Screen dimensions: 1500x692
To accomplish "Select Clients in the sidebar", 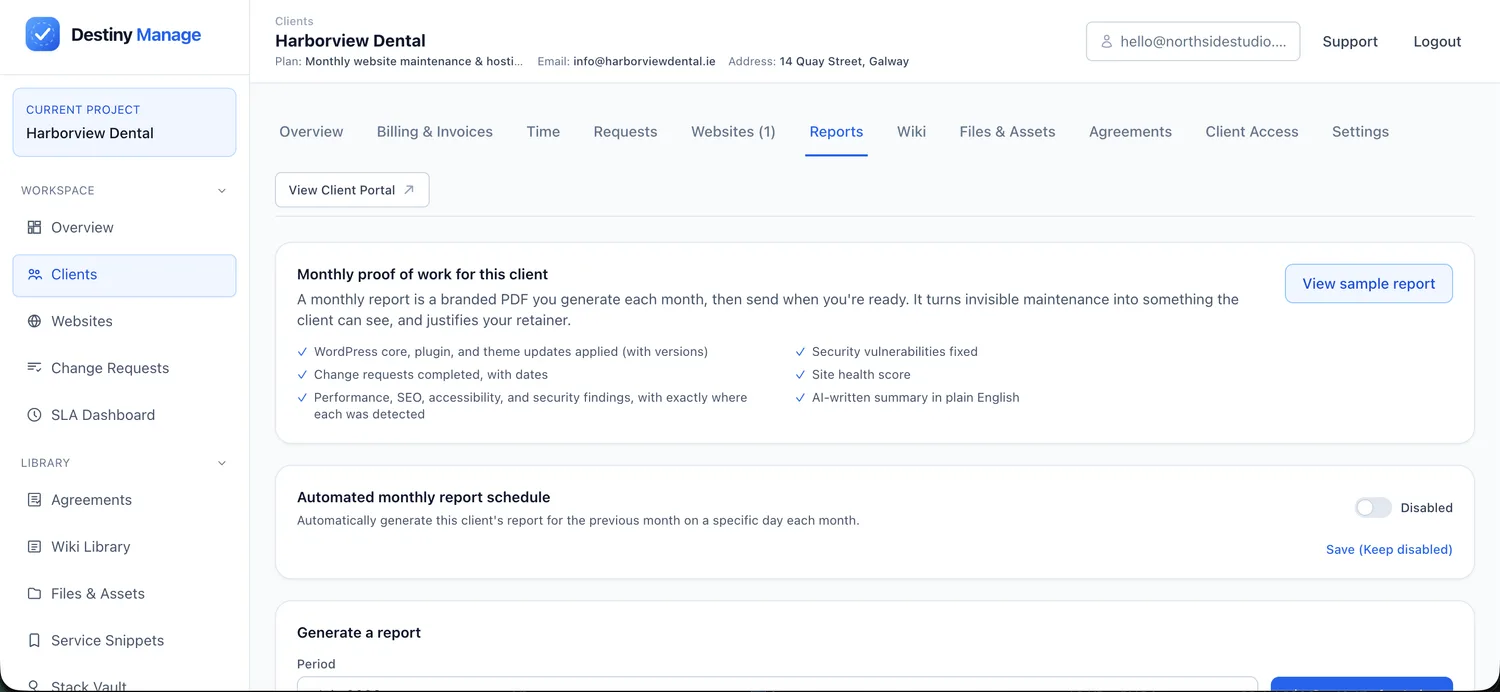I will 124,274.
